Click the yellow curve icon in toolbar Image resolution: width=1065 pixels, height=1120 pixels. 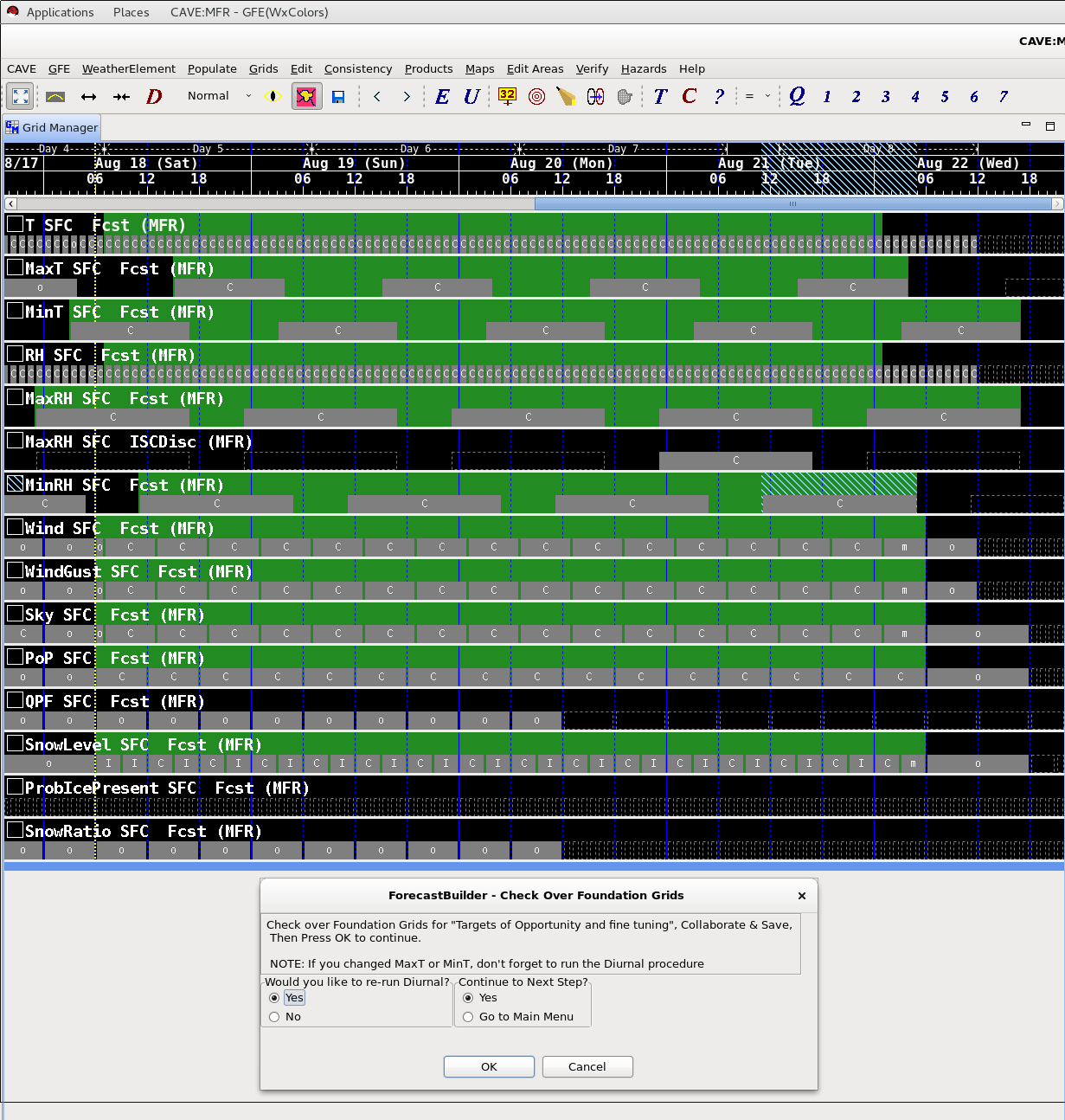click(x=55, y=96)
